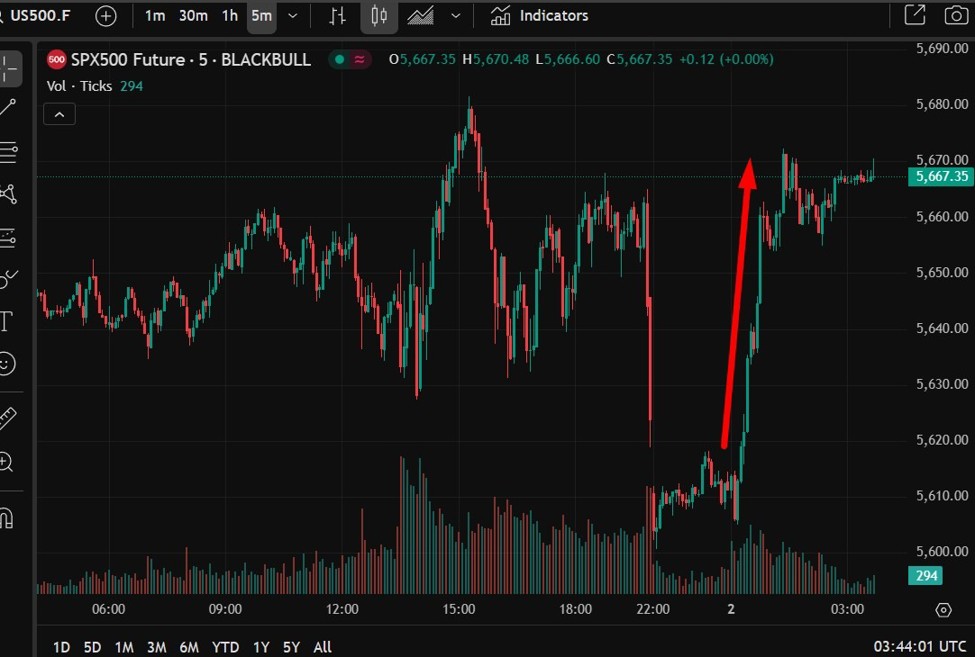
Task: Take a chart snapshot with camera icon
Action: [956, 15]
